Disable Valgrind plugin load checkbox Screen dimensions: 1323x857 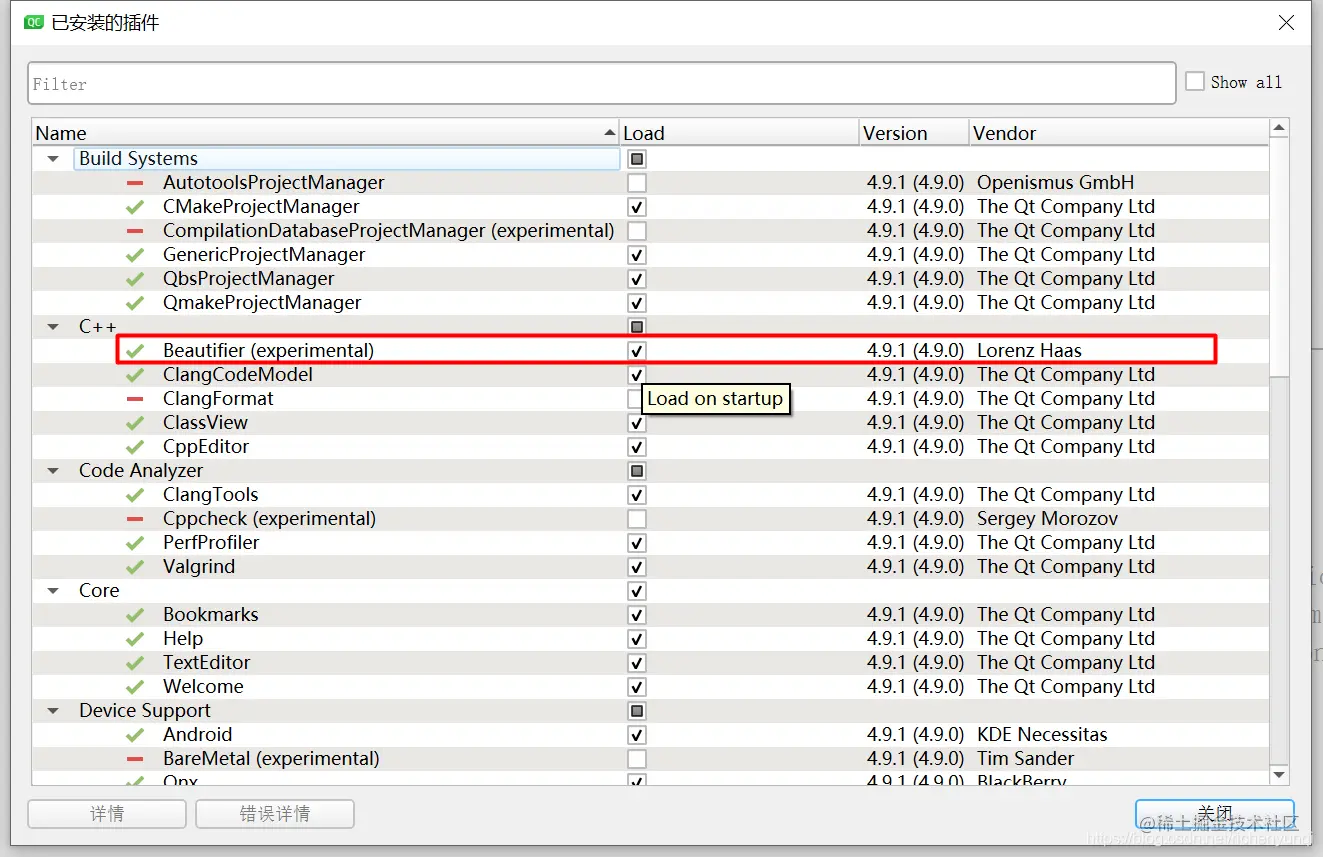637,567
